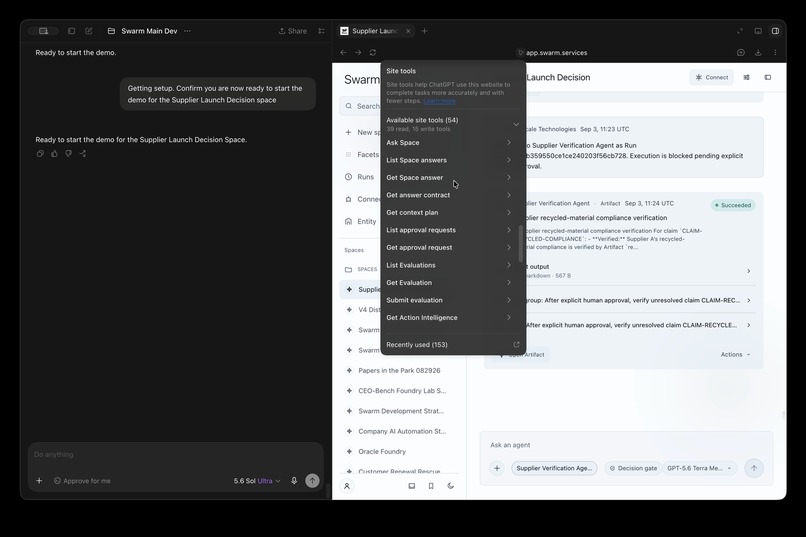Viewport: 806px width, 537px height.
Task: Give thumbs down on the reply
Action: [68, 154]
